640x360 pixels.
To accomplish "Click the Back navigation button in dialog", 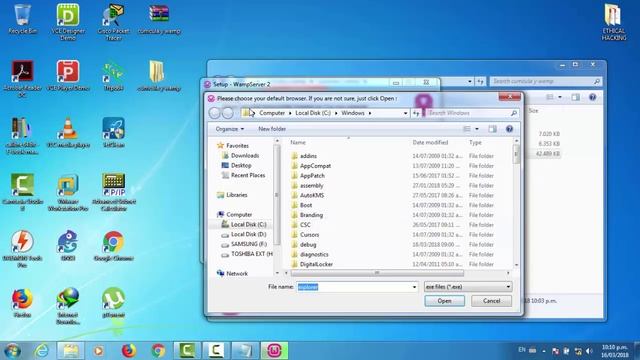I will point(215,113).
